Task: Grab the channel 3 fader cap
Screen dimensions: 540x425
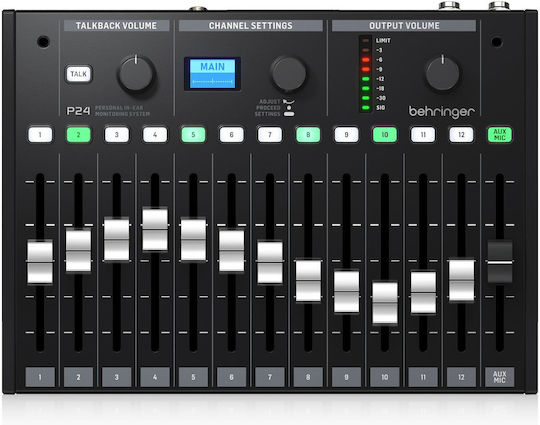Action: coord(117,239)
